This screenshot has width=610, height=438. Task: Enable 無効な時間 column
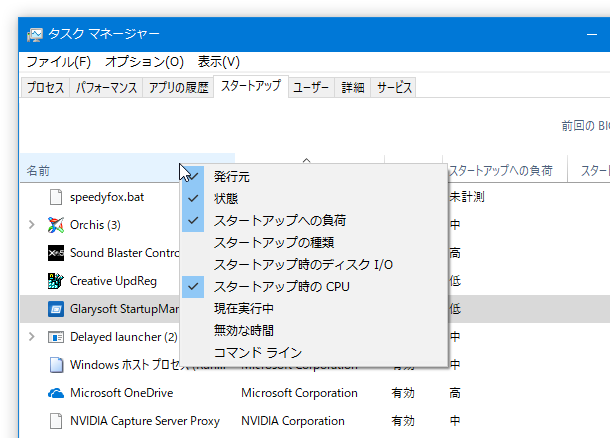point(314,331)
